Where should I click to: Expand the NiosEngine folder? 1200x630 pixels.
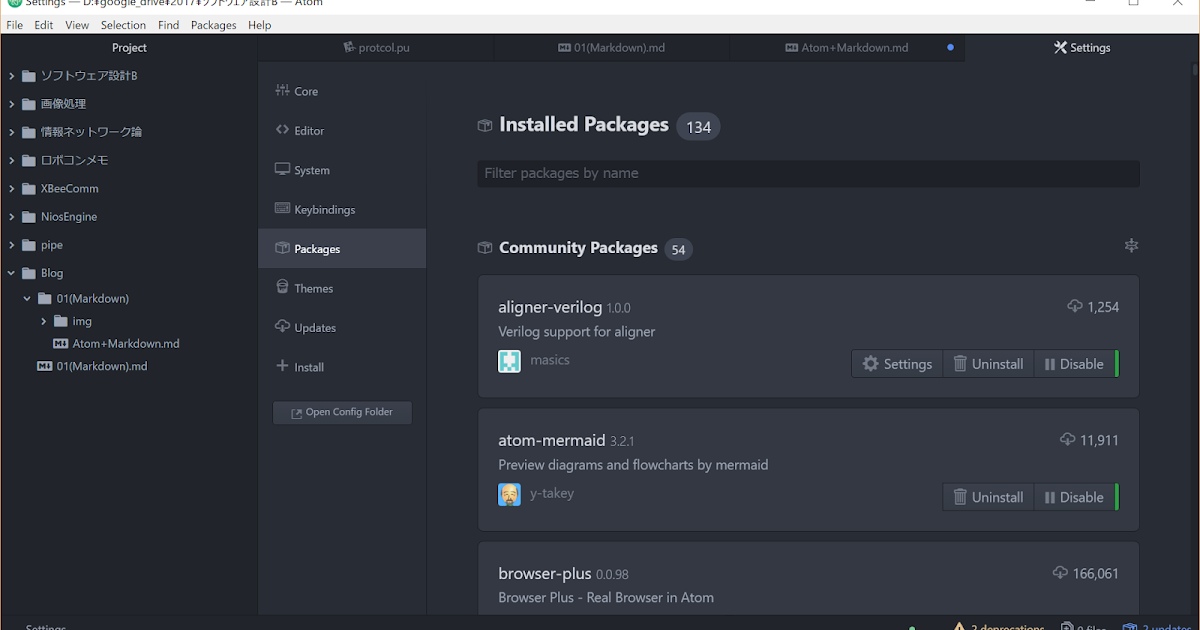12,216
